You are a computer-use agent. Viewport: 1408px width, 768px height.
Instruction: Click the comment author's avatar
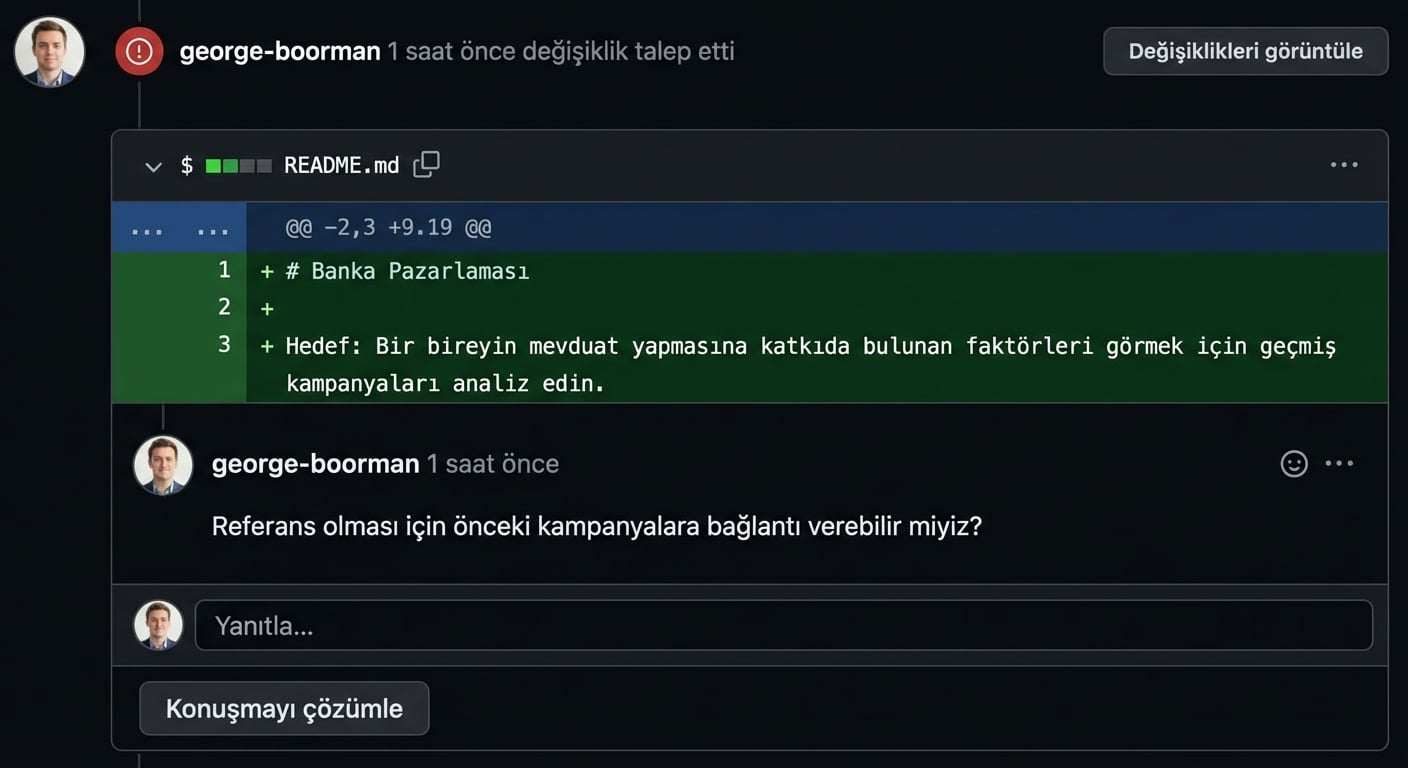point(163,464)
